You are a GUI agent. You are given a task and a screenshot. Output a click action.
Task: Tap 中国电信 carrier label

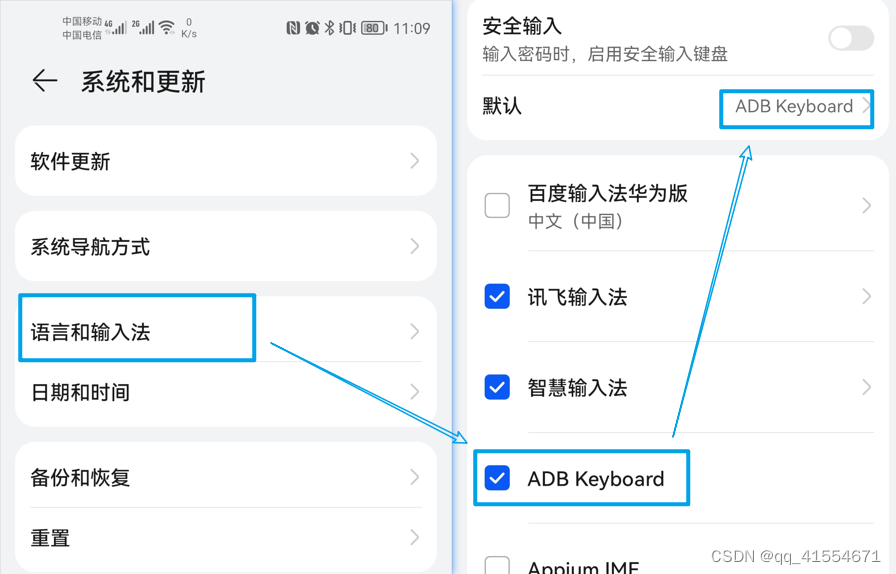(x=82, y=35)
